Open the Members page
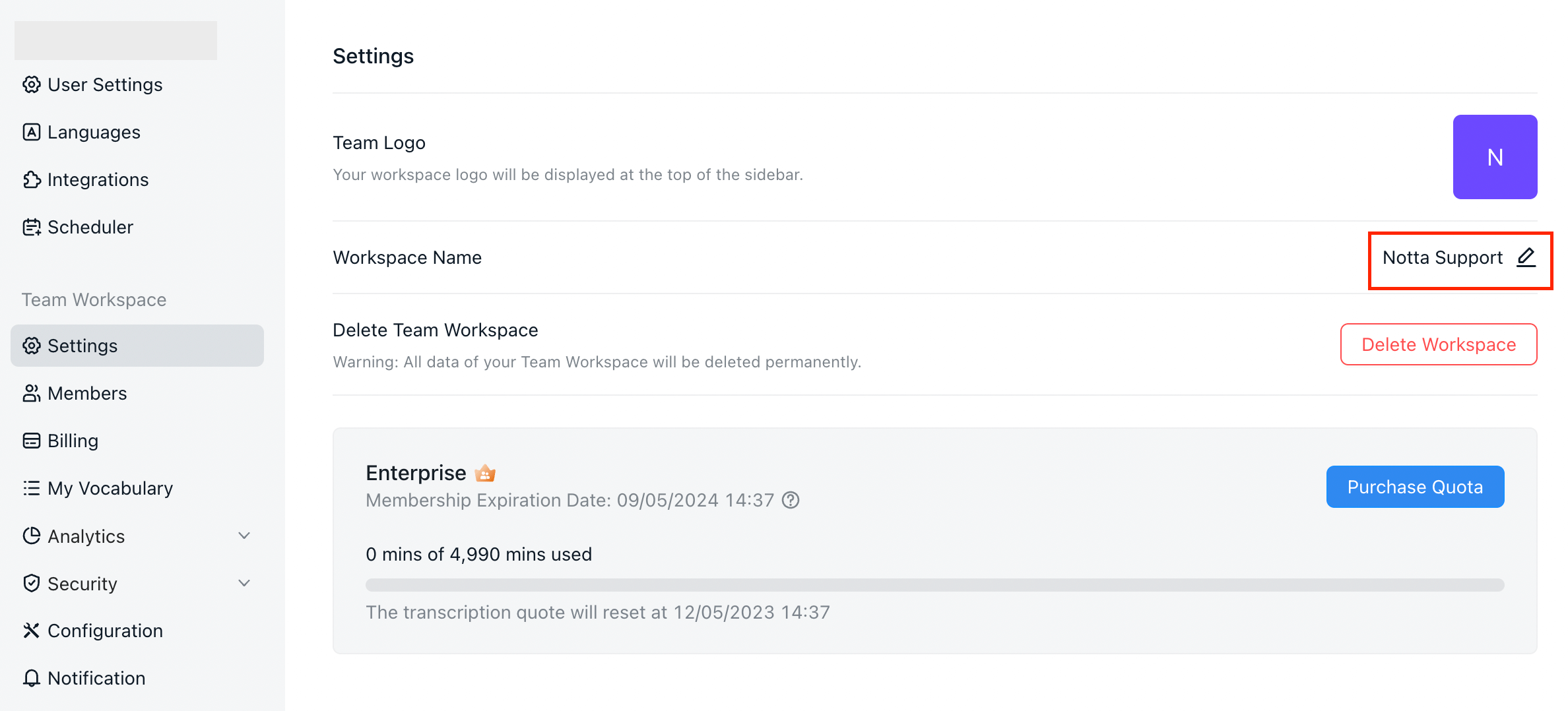 click(86, 393)
